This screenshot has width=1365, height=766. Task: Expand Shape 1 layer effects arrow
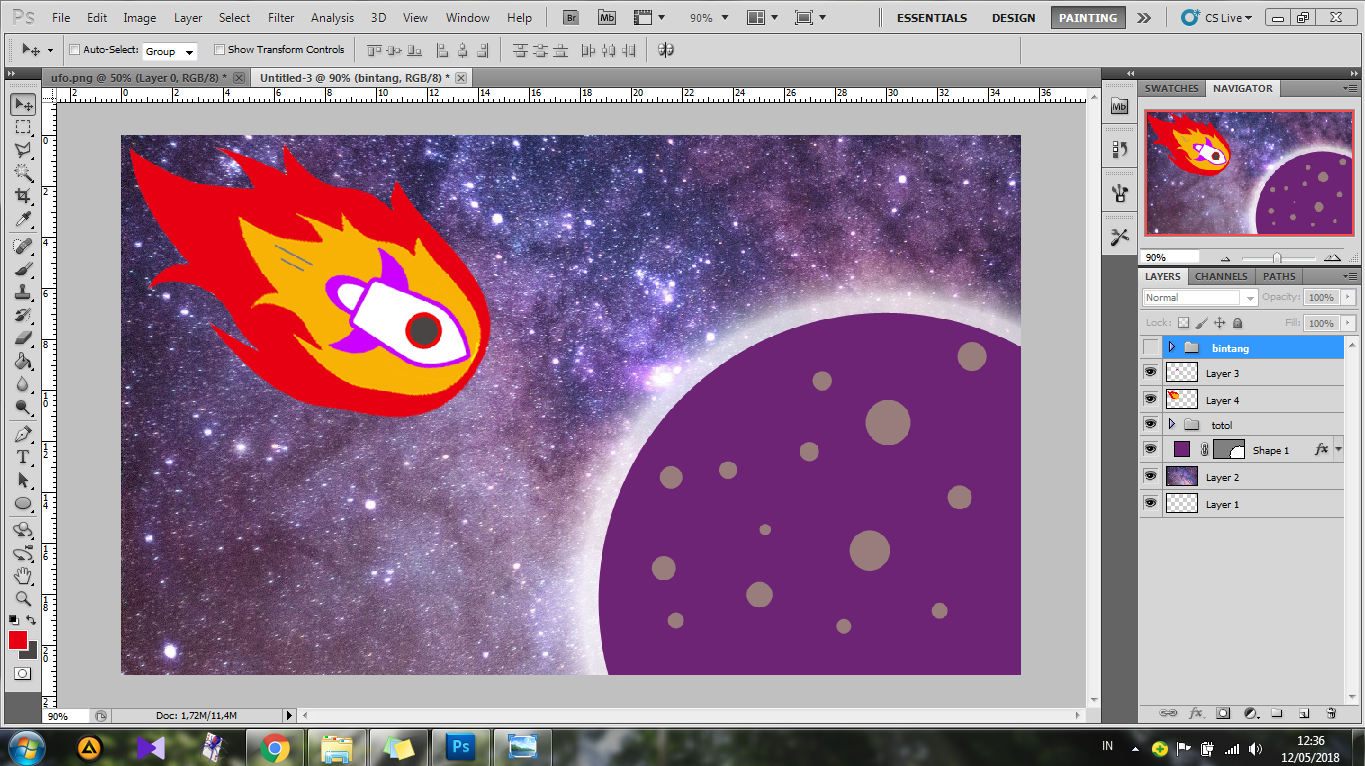click(1339, 450)
